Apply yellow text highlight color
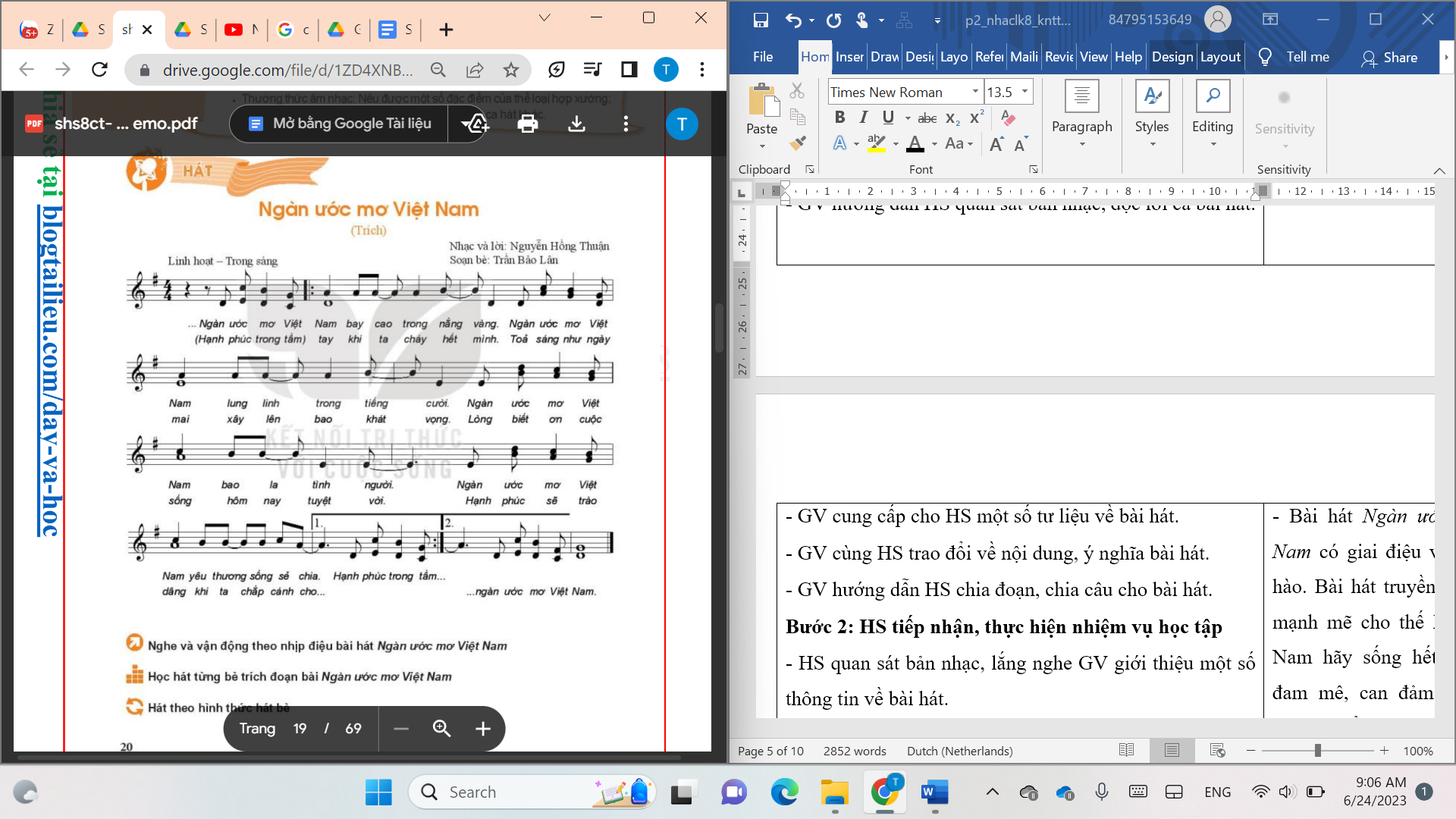 pos(877,143)
